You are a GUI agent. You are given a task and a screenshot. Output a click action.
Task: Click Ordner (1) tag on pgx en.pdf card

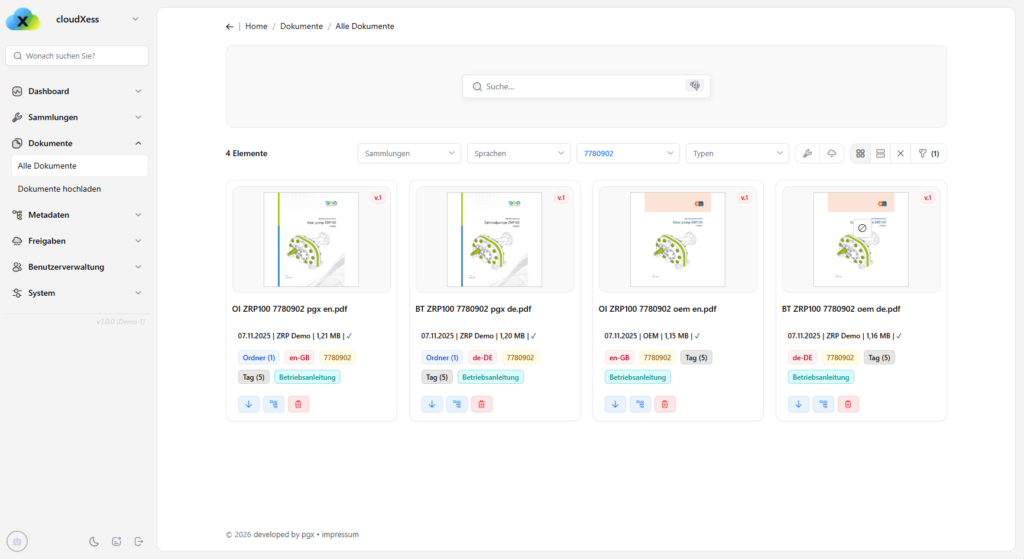259,358
